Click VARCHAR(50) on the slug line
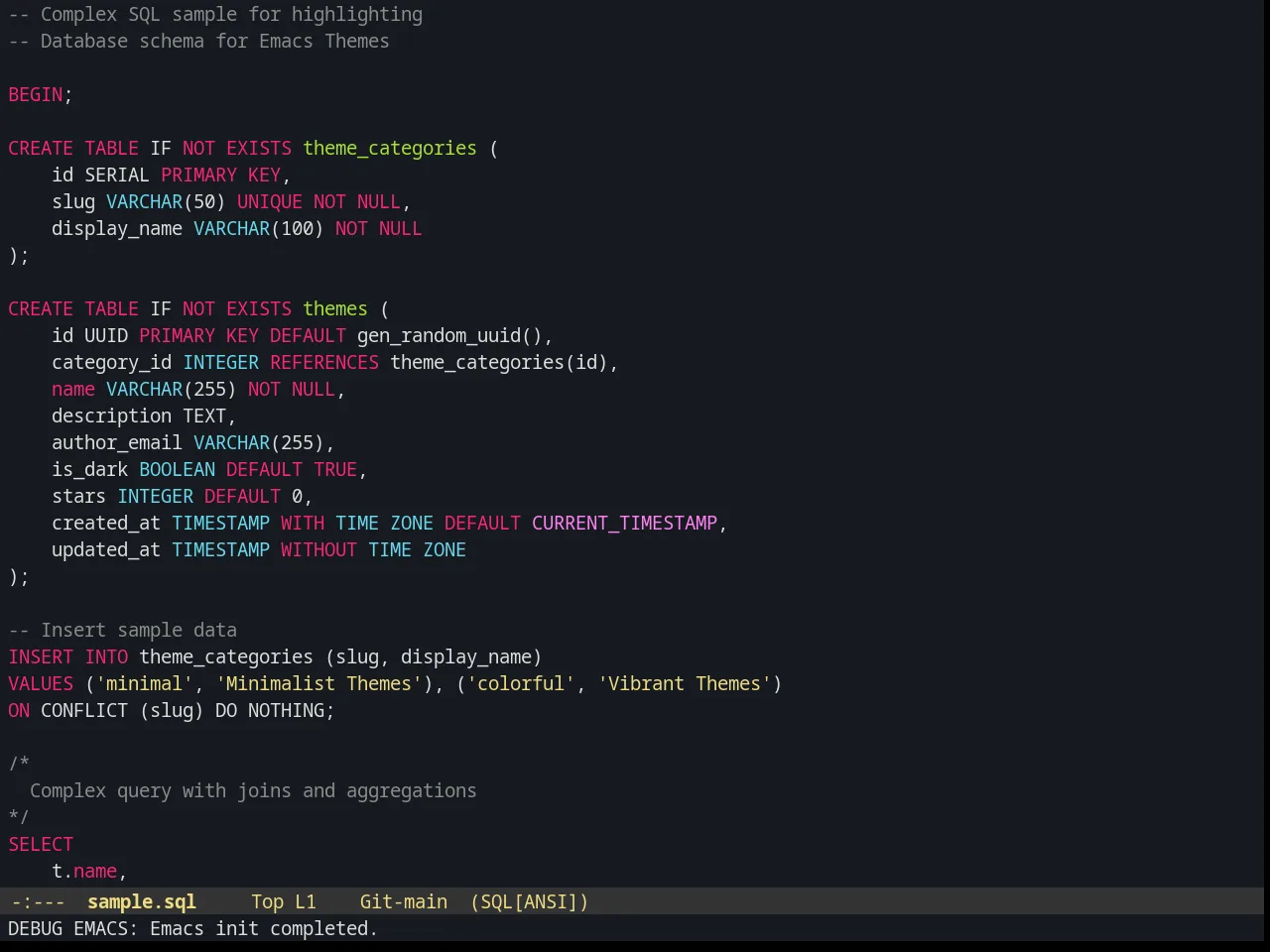The image size is (1270, 952). point(166,201)
